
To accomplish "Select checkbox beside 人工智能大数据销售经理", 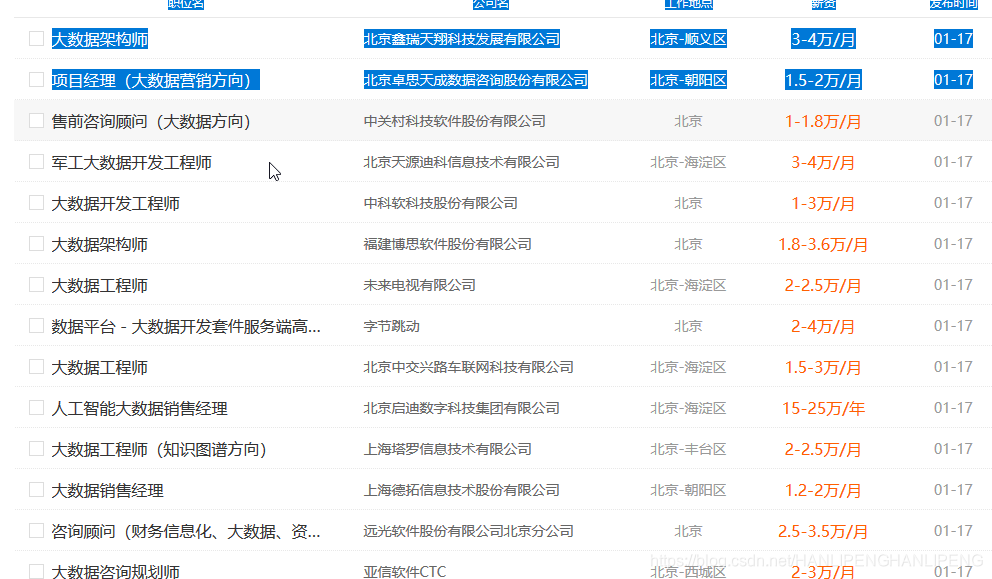I will click(37, 408).
